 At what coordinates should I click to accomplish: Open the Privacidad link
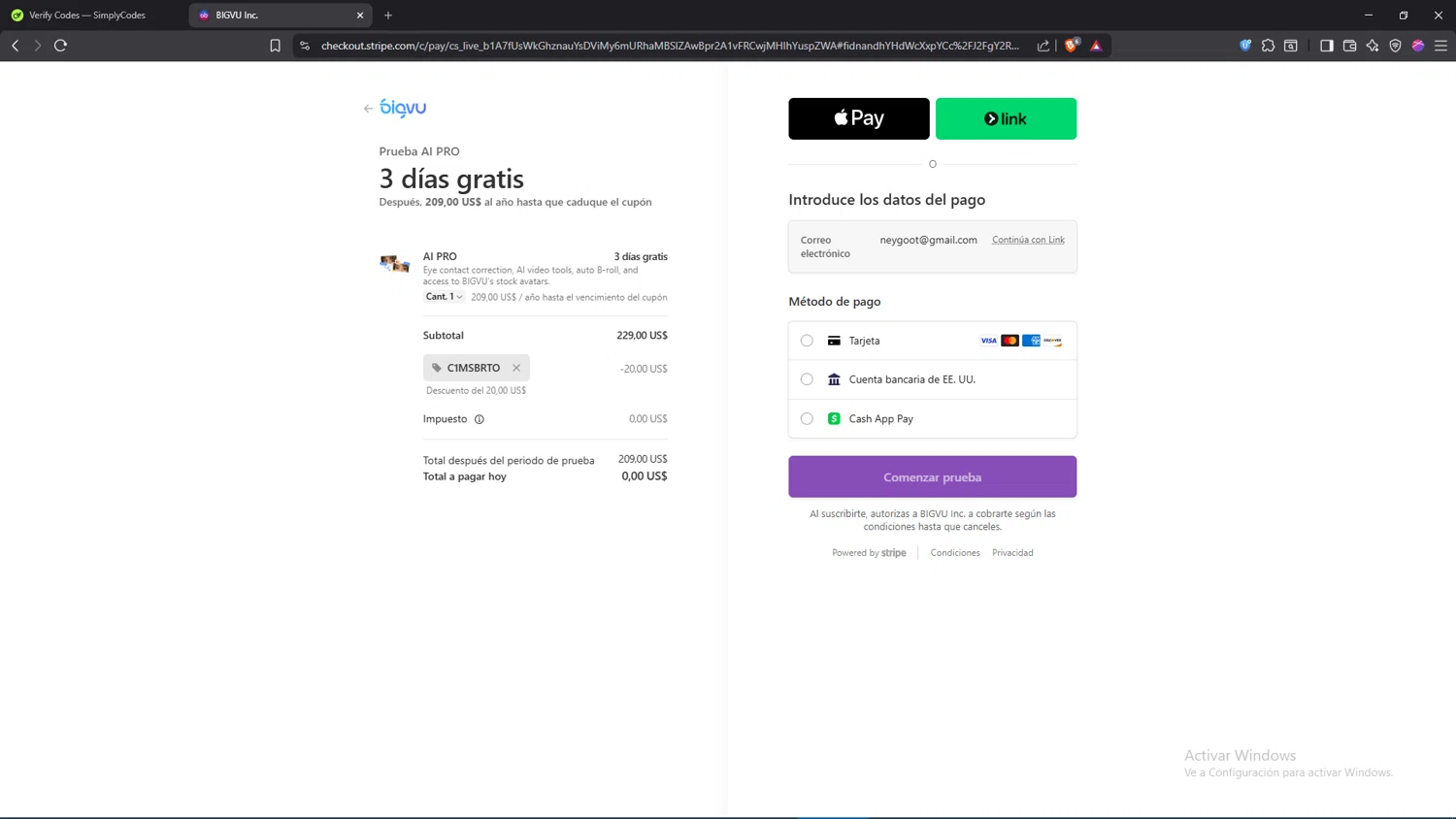click(1012, 553)
